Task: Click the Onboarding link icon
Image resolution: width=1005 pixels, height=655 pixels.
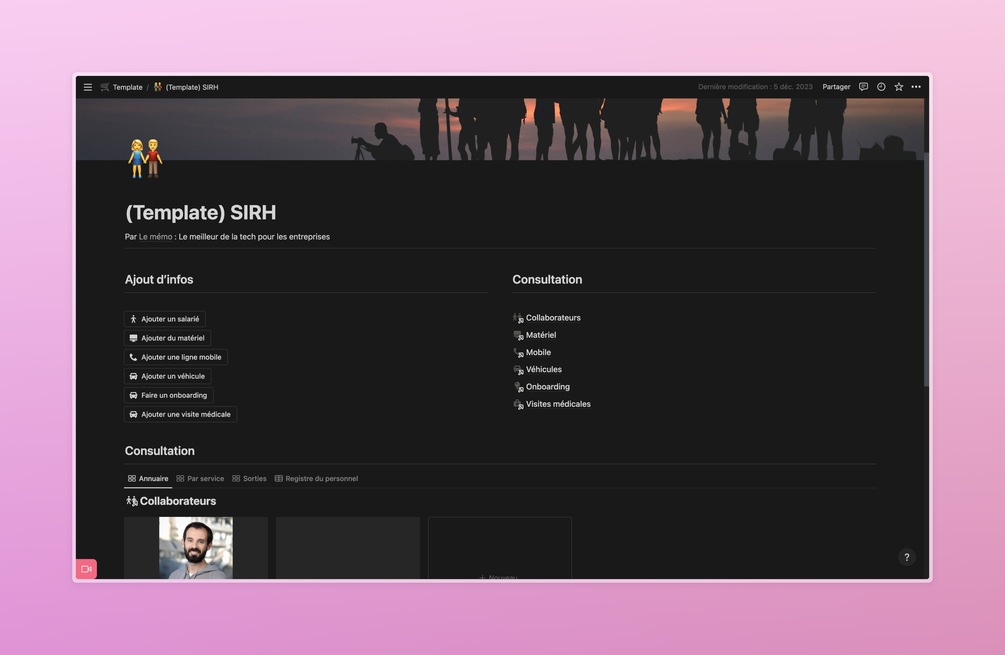Action: (518, 387)
